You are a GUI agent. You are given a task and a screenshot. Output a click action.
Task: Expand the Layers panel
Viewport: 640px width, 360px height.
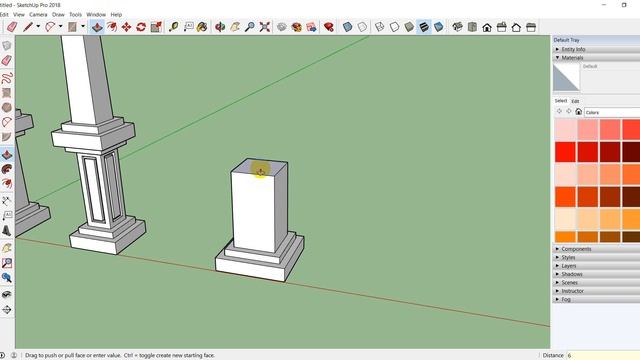tap(596, 266)
